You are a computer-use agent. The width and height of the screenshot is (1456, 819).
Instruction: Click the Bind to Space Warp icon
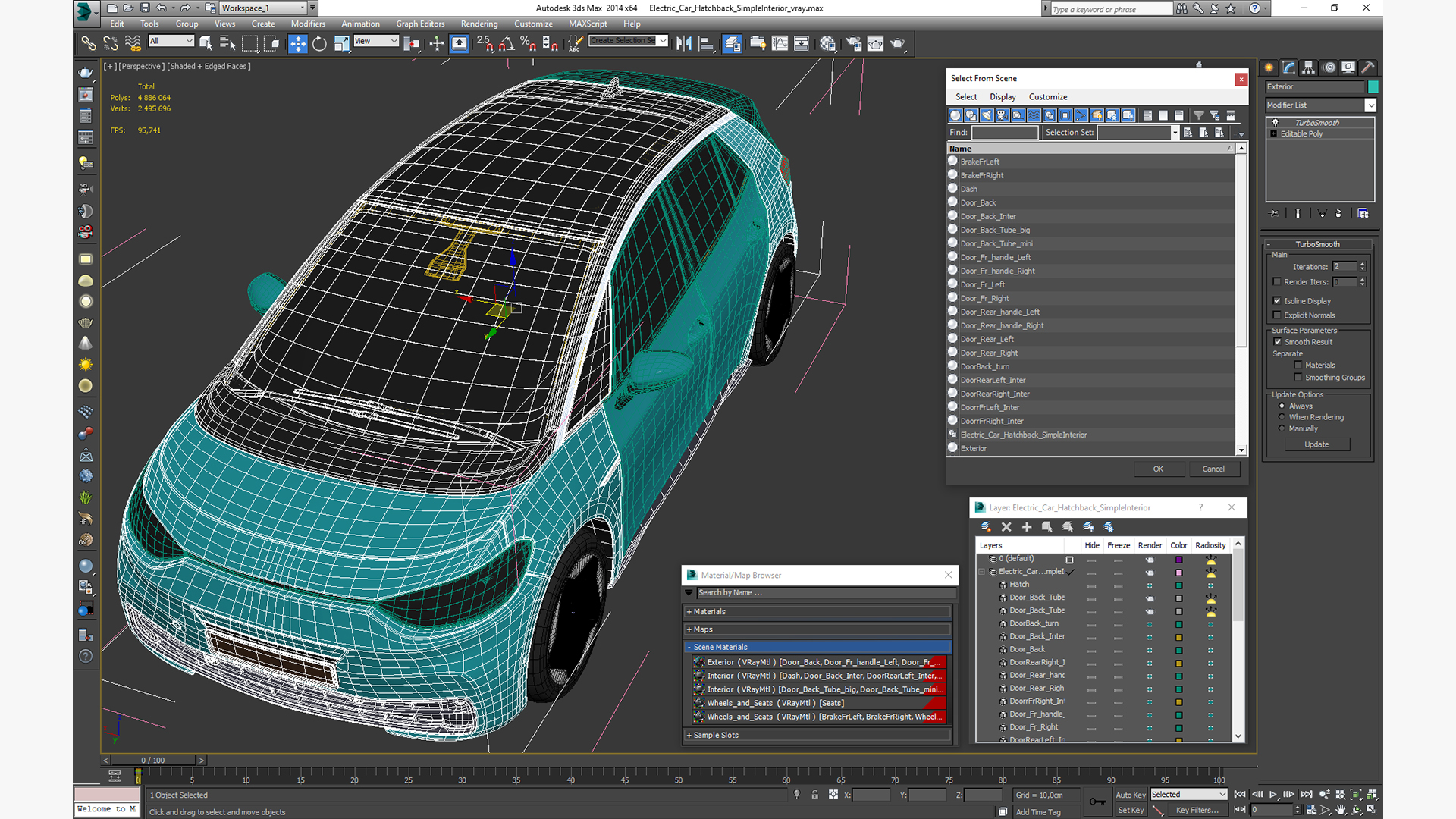click(133, 43)
